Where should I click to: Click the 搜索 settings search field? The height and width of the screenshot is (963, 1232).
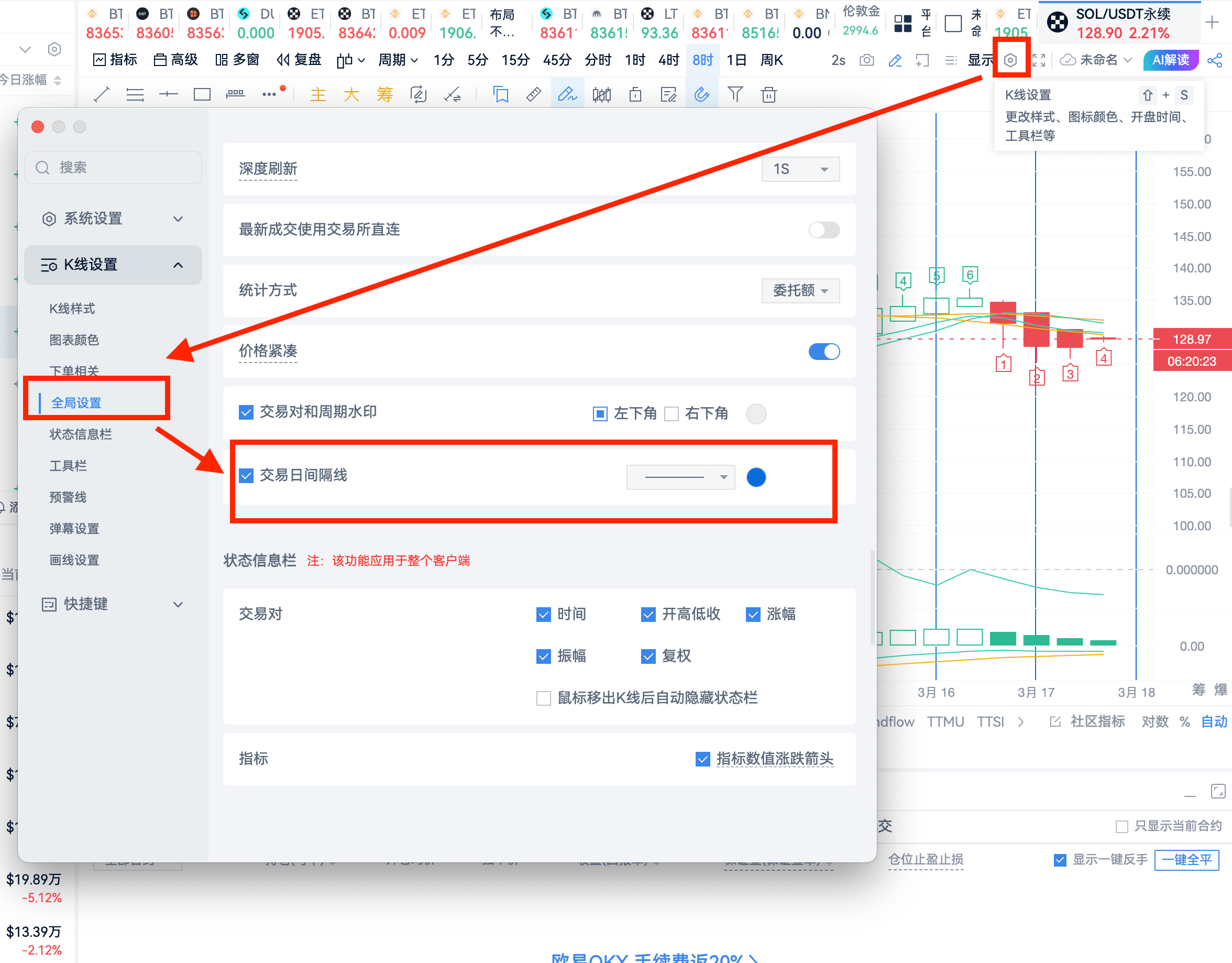coord(113,168)
